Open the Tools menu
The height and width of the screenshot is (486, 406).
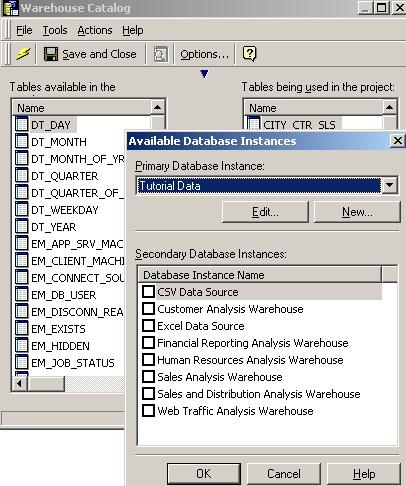point(55,30)
